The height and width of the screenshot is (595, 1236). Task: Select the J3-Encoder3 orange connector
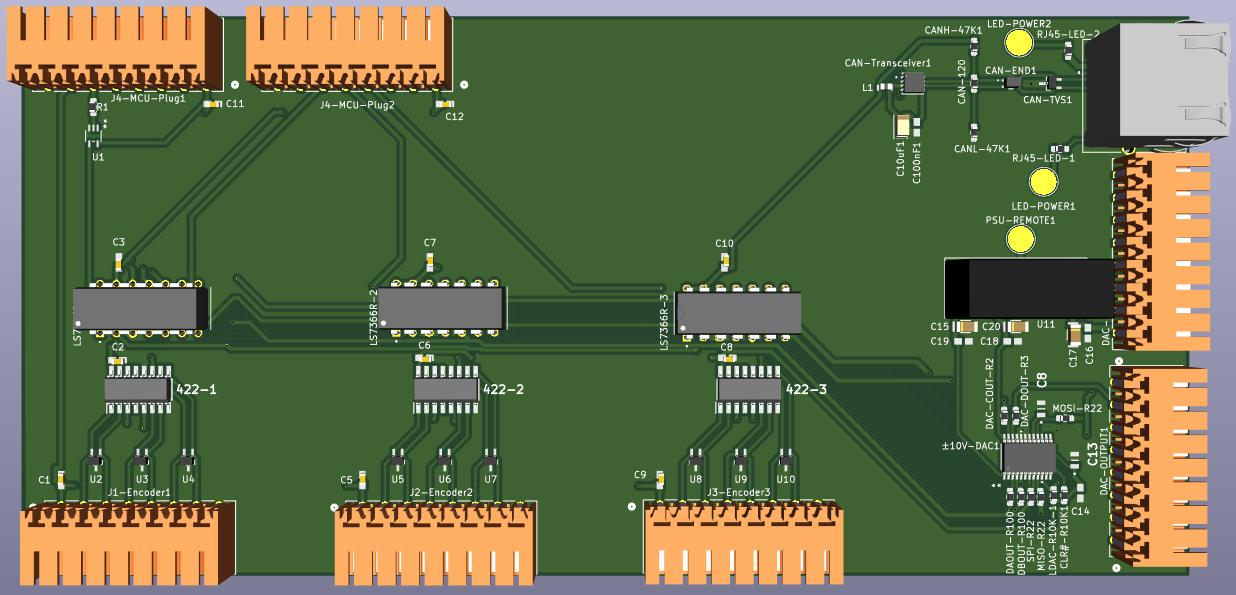click(x=745, y=543)
